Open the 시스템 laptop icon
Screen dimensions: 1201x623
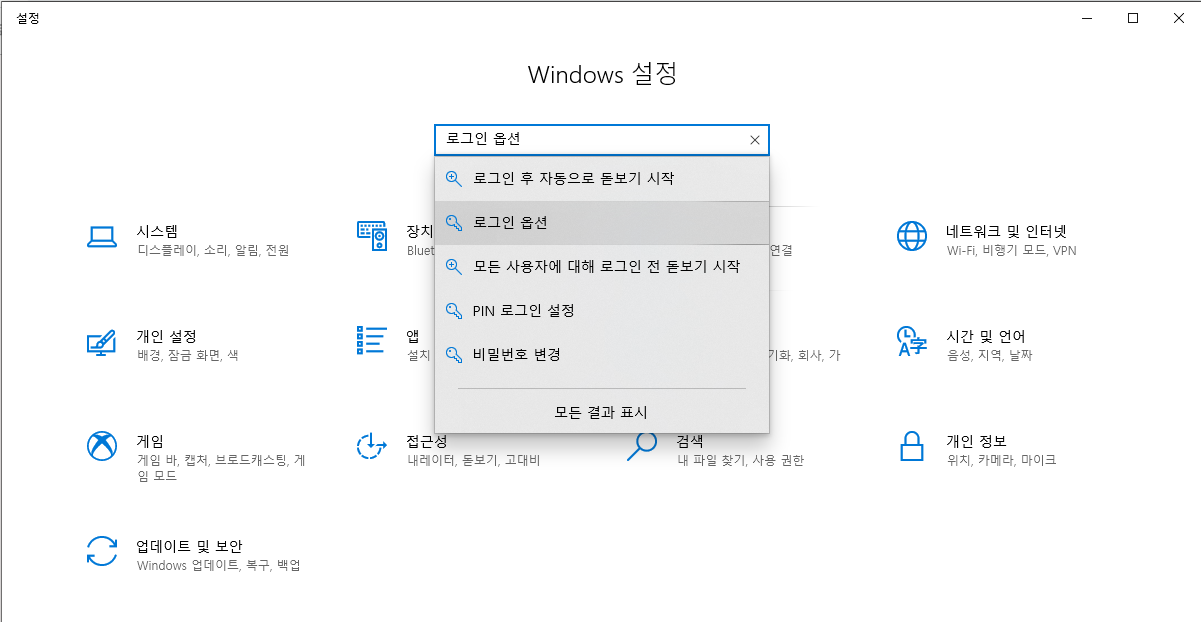(x=102, y=237)
